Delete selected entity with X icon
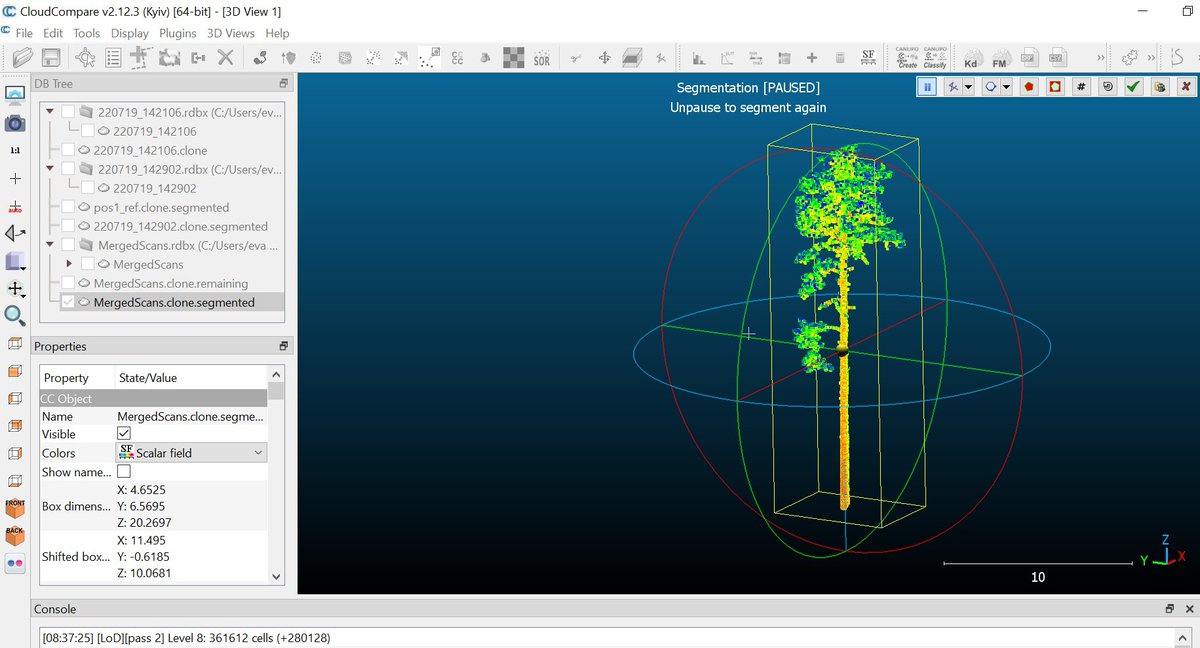Image resolution: width=1200 pixels, height=648 pixels. [225, 58]
